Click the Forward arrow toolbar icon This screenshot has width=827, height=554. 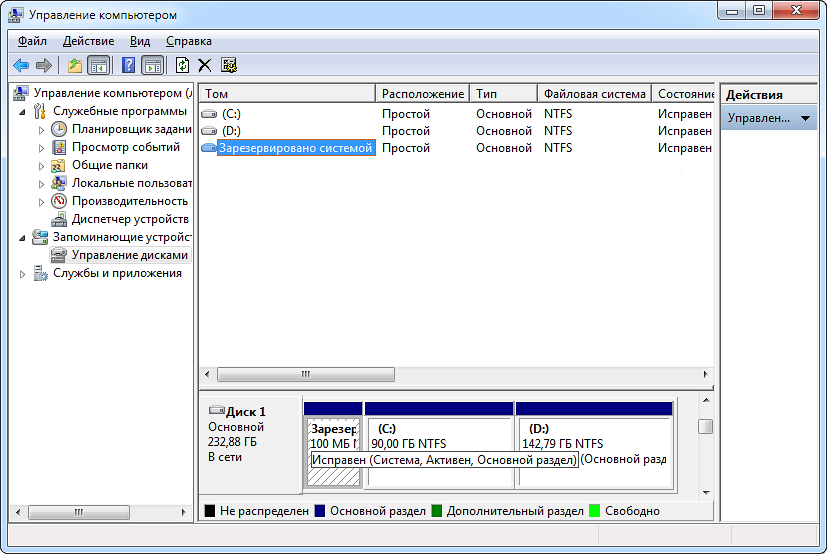coord(43,65)
